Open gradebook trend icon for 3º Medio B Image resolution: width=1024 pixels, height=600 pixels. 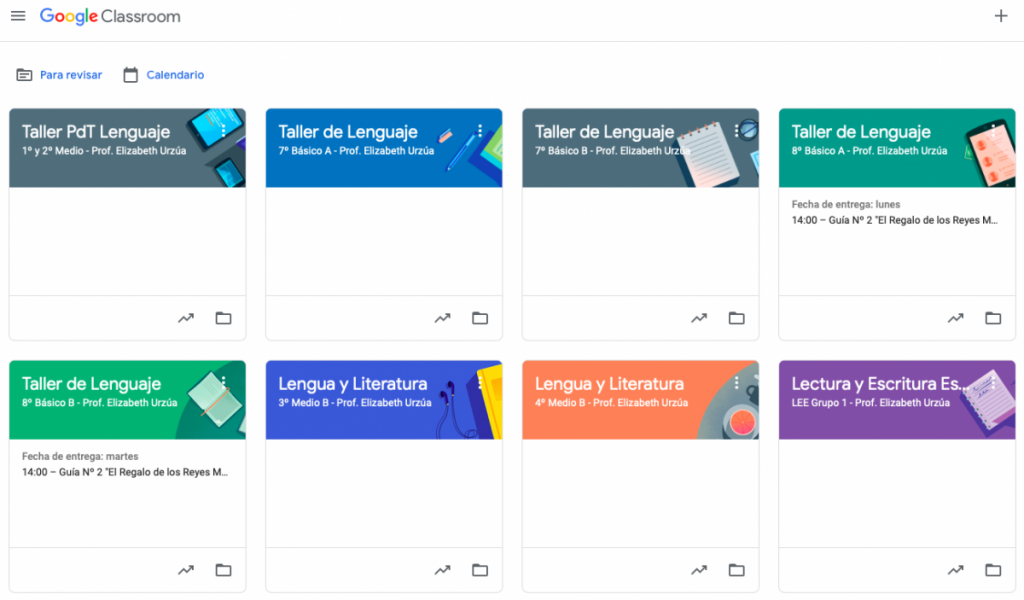point(442,570)
